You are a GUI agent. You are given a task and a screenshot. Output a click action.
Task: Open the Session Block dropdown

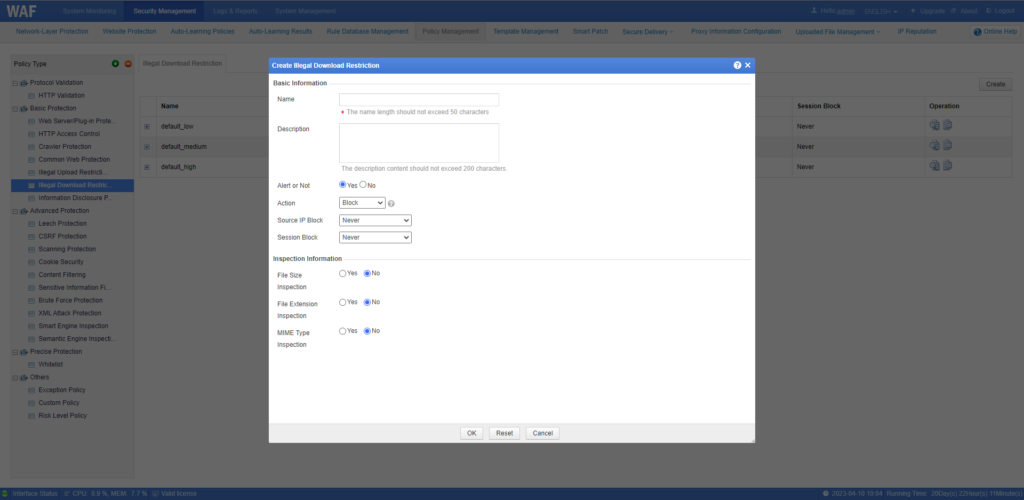pos(376,238)
